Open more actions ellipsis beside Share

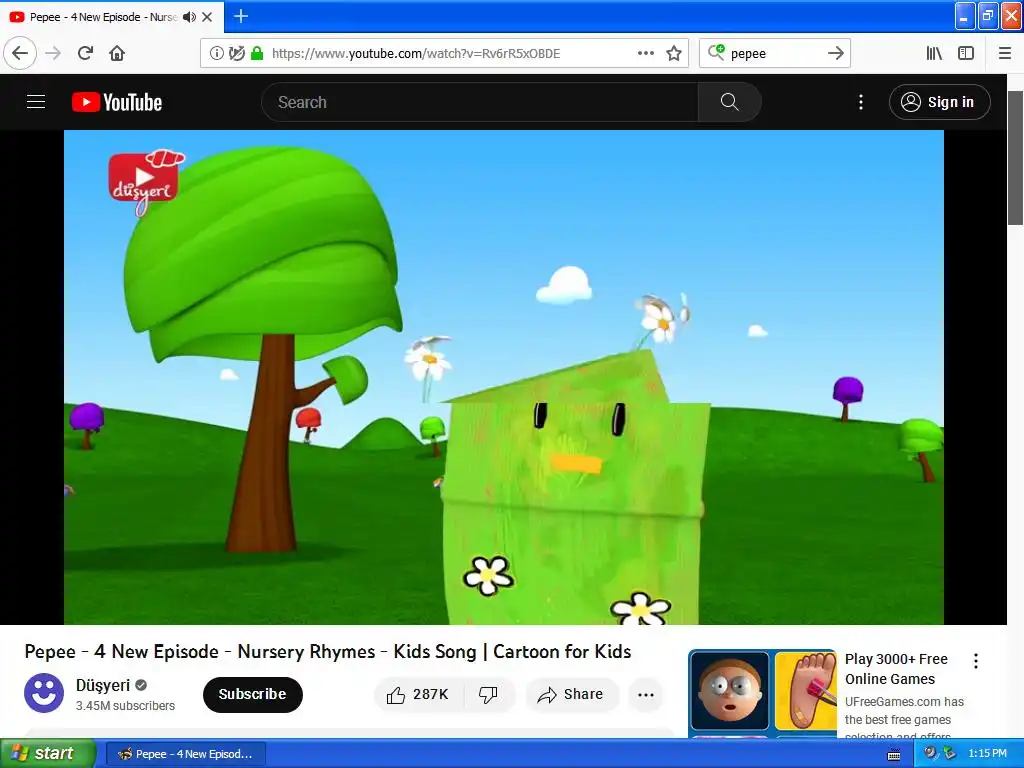coord(645,694)
